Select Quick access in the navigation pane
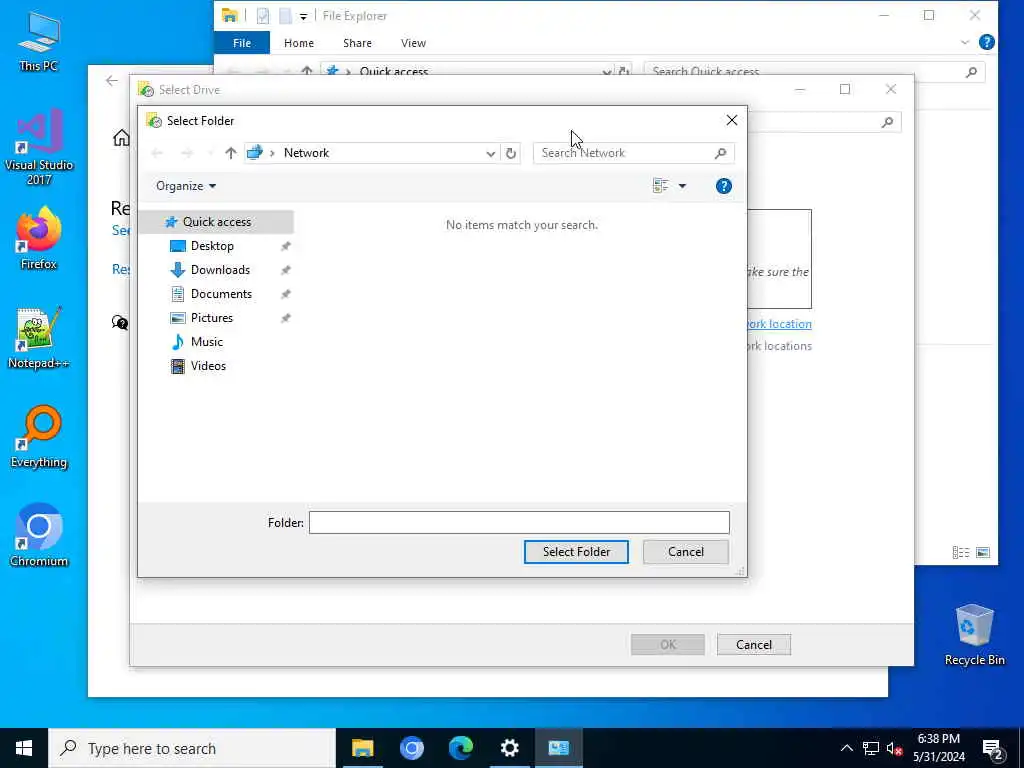This screenshot has width=1024, height=768. (x=216, y=222)
